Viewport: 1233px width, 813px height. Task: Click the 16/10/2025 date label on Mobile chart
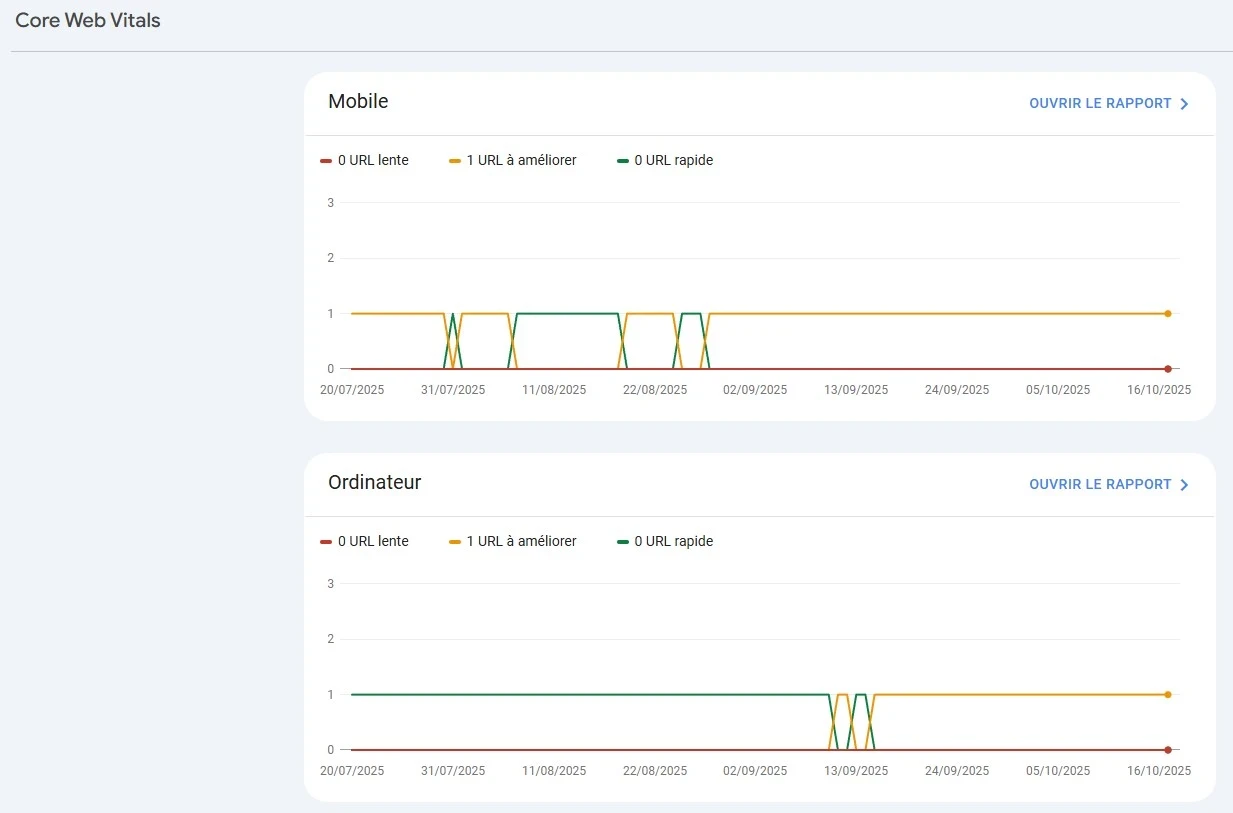coord(1158,390)
